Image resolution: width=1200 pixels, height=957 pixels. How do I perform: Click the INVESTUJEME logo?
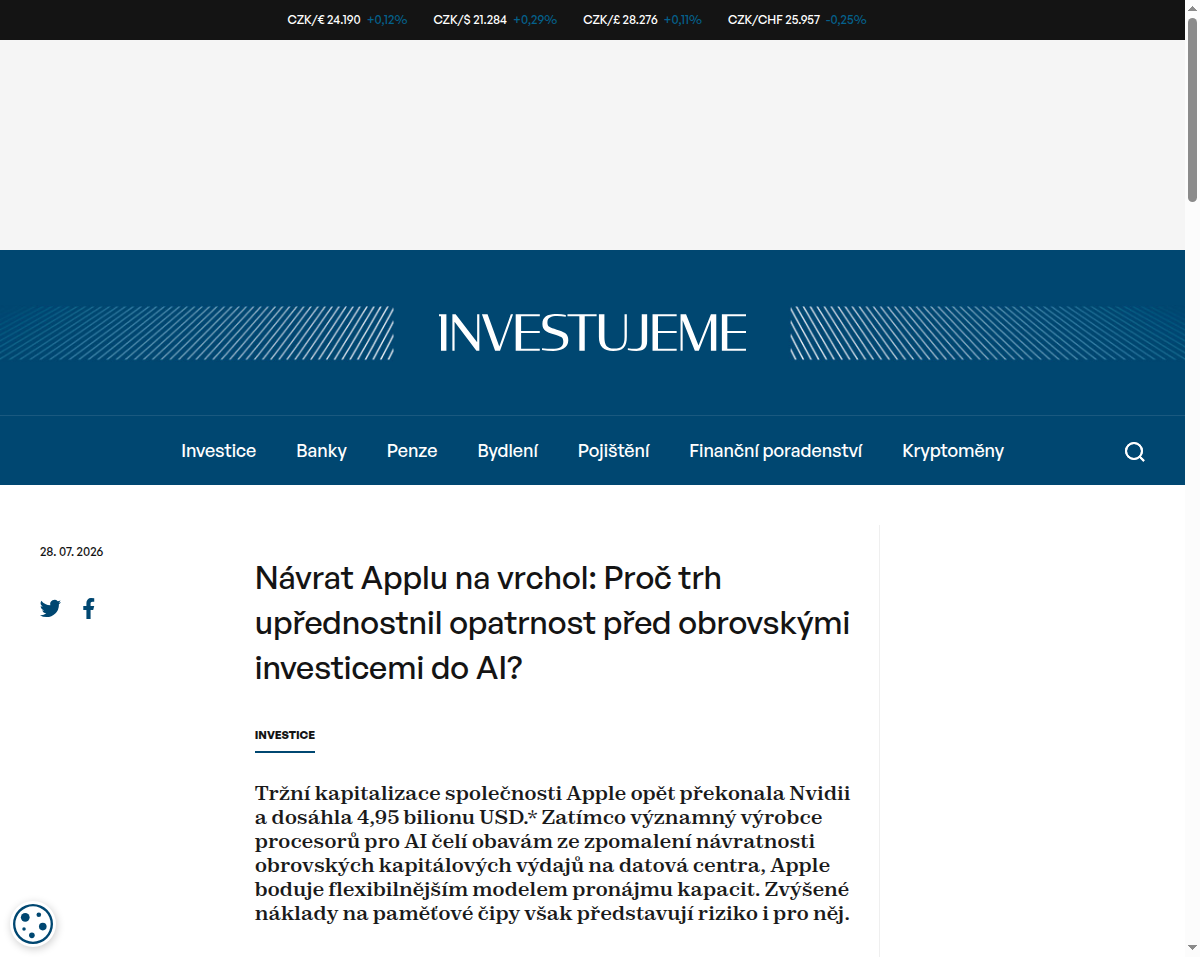pyautogui.click(x=592, y=333)
